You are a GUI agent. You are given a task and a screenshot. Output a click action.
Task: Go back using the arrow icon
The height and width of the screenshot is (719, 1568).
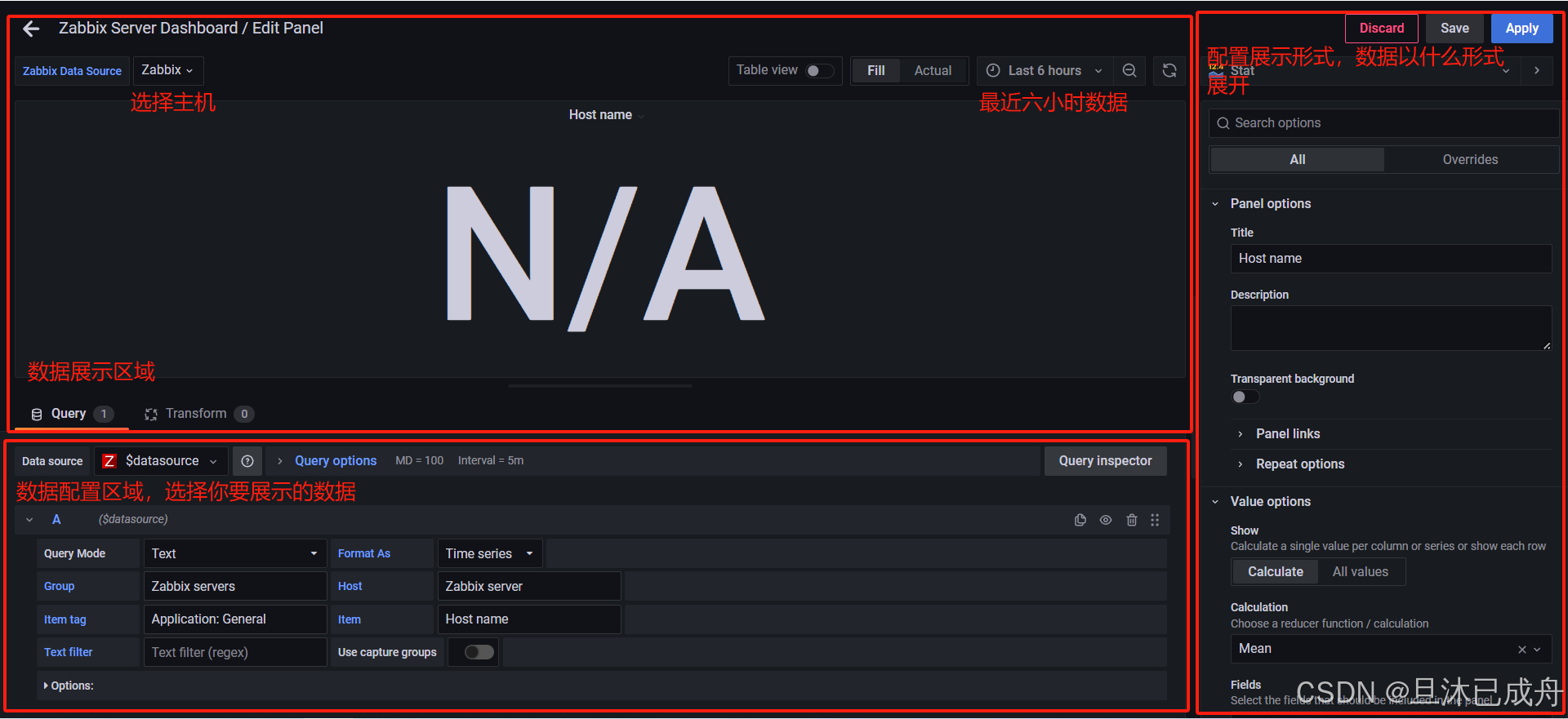31,29
